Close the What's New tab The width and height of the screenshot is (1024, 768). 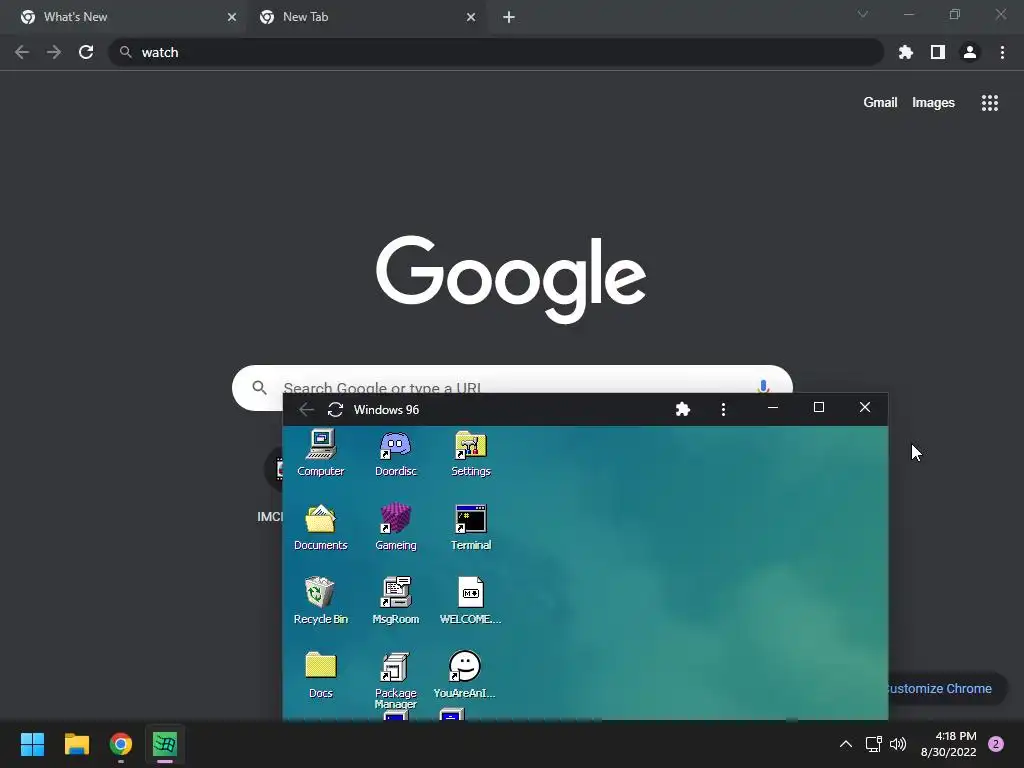click(x=232, y=17)
